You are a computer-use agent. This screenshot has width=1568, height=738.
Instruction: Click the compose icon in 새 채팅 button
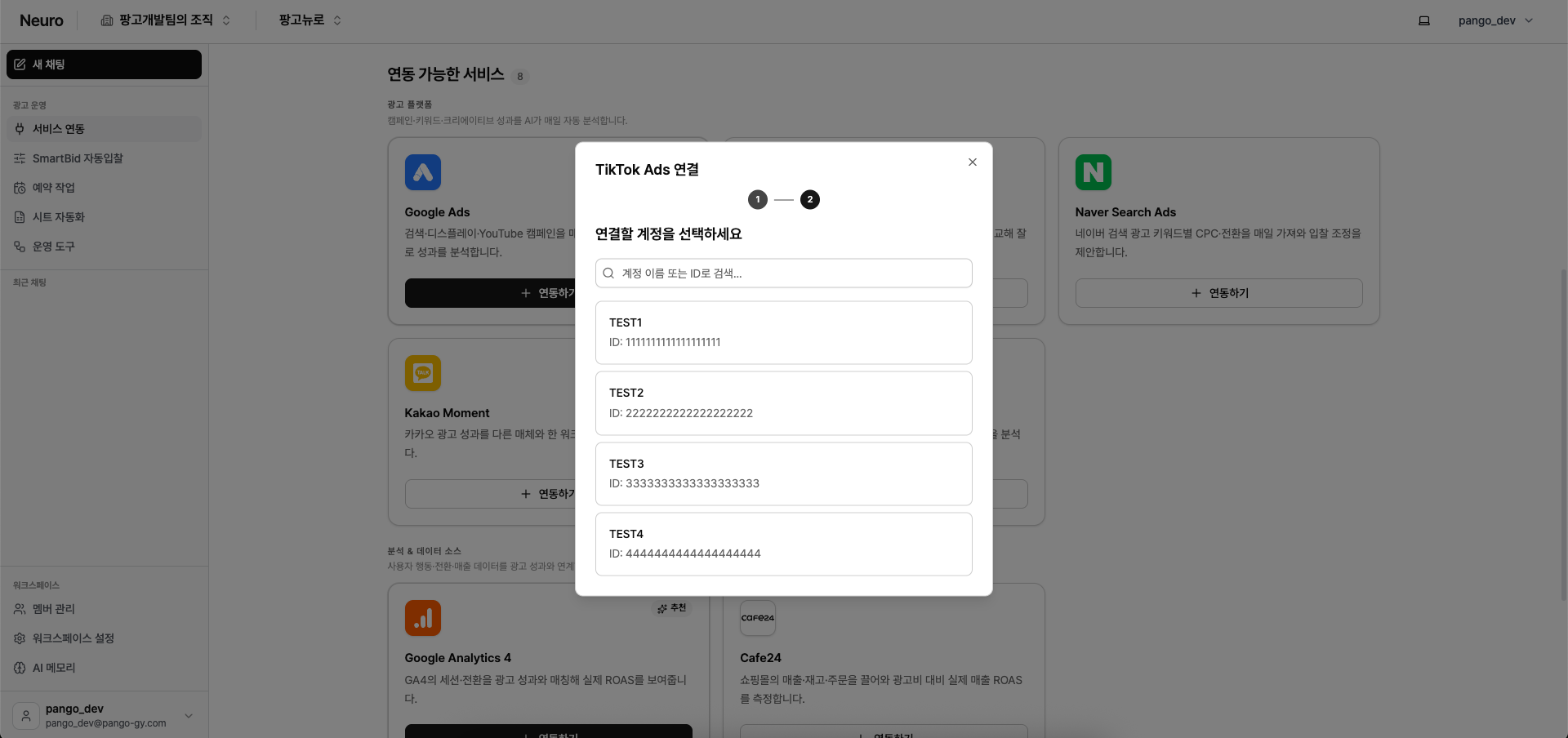coord(20,64)
